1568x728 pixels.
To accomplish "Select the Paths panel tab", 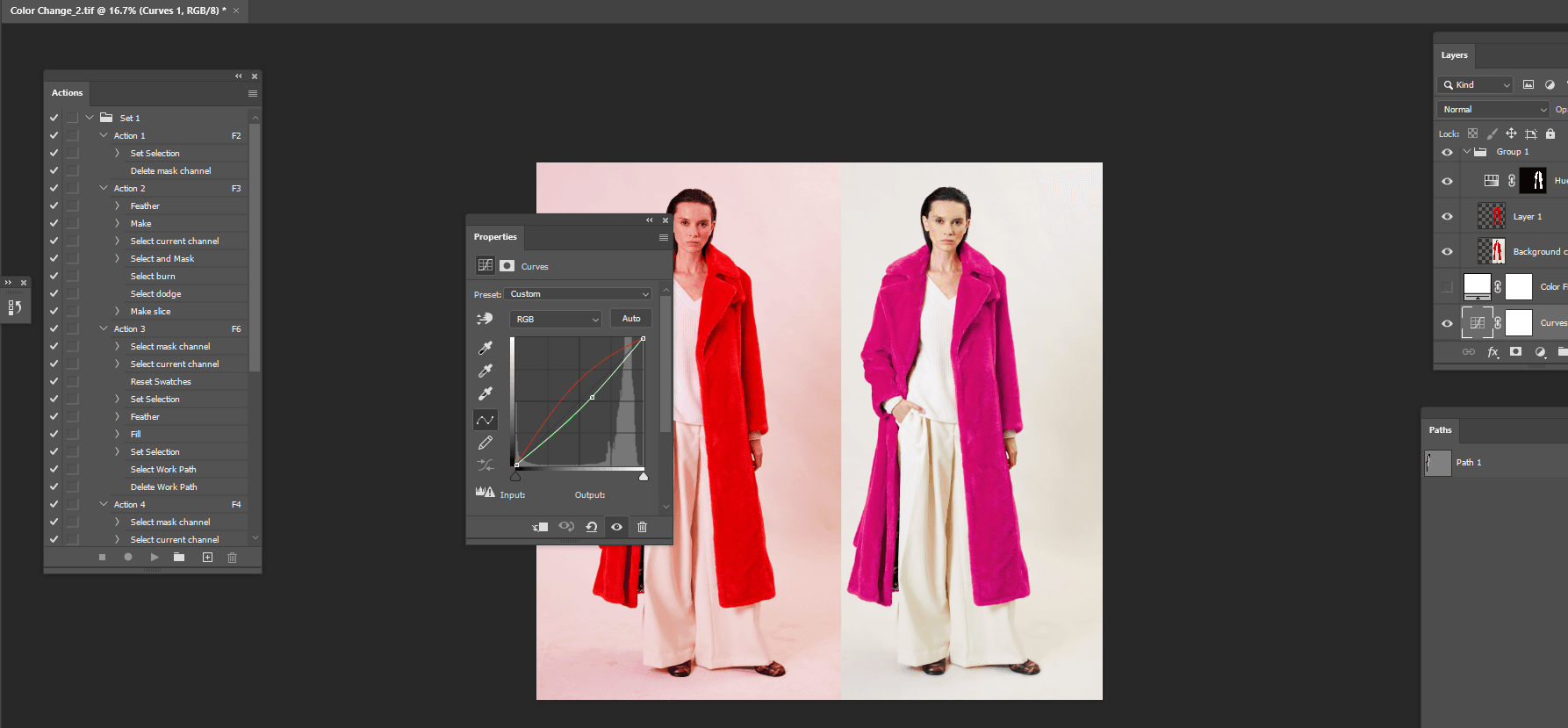I will [1440, 430].
